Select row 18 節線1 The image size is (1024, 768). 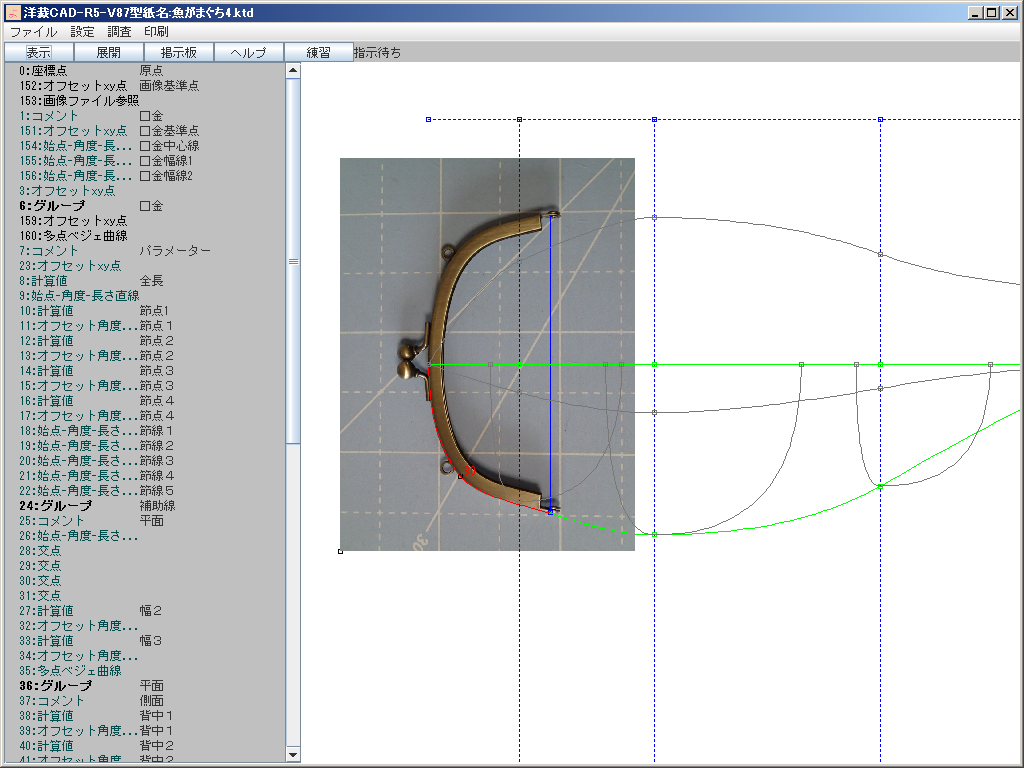tap(97, 431)
